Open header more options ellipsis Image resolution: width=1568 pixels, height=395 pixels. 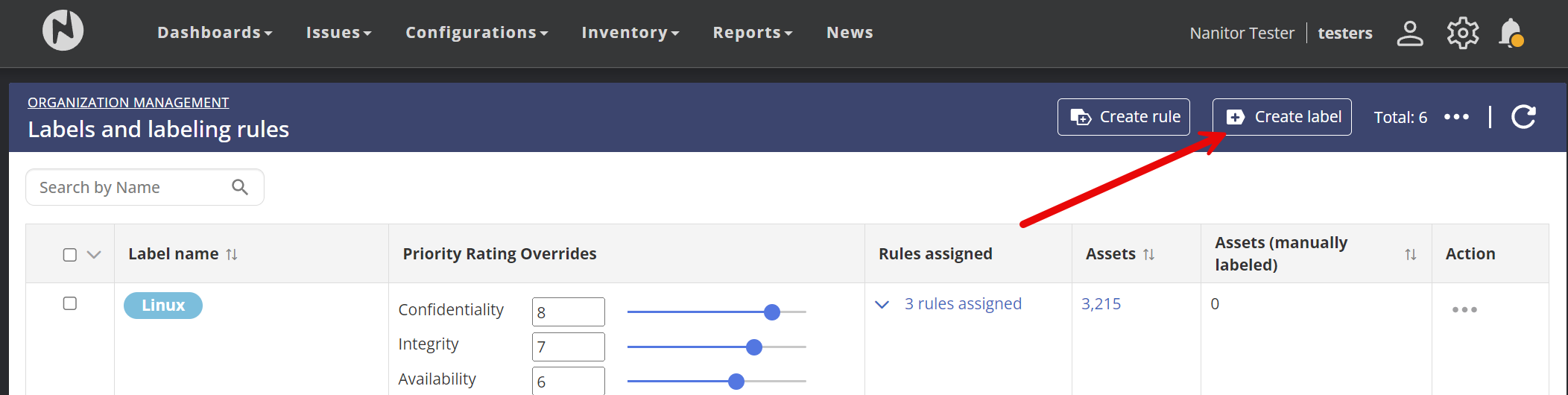tap(1456, 117)
